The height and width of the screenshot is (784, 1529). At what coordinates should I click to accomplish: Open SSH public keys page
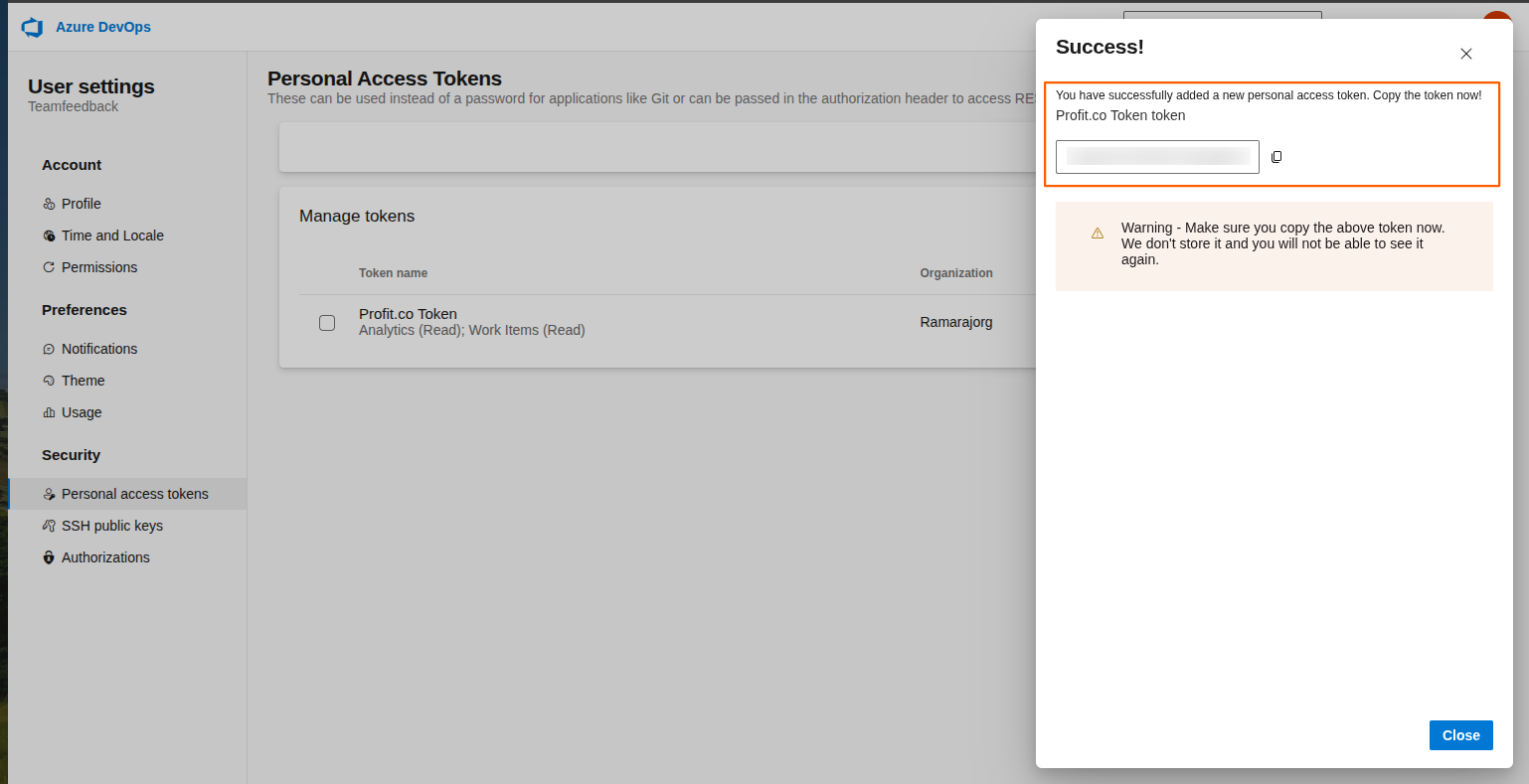pos(112,526)
